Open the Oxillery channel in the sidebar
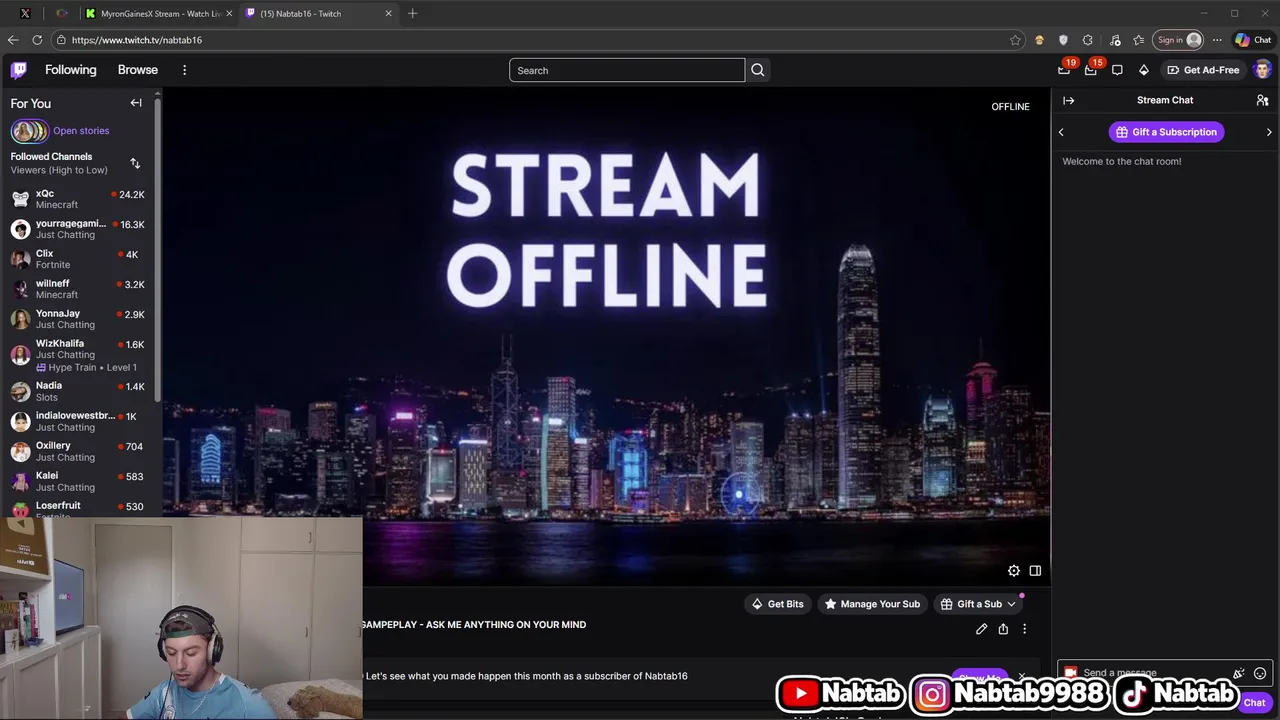Screen dimensions: 1280x720 [x=78, y=451]
